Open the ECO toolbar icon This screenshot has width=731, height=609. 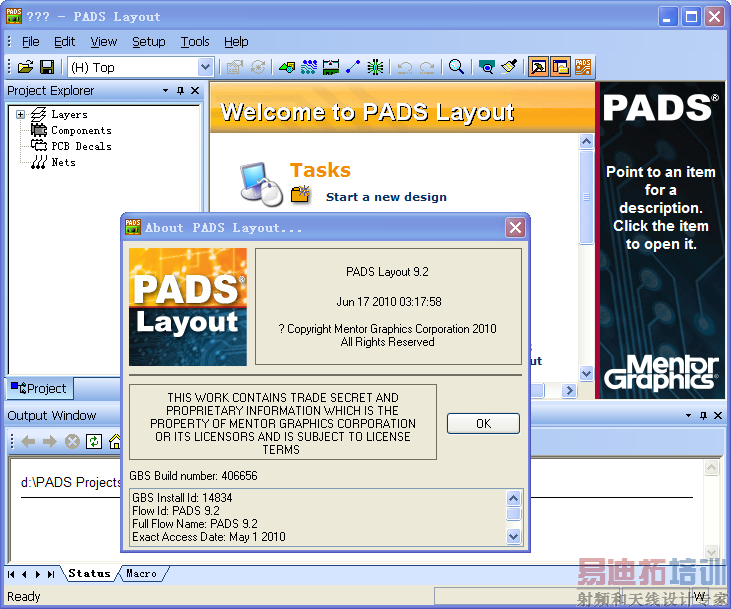(x=353, y=68)
